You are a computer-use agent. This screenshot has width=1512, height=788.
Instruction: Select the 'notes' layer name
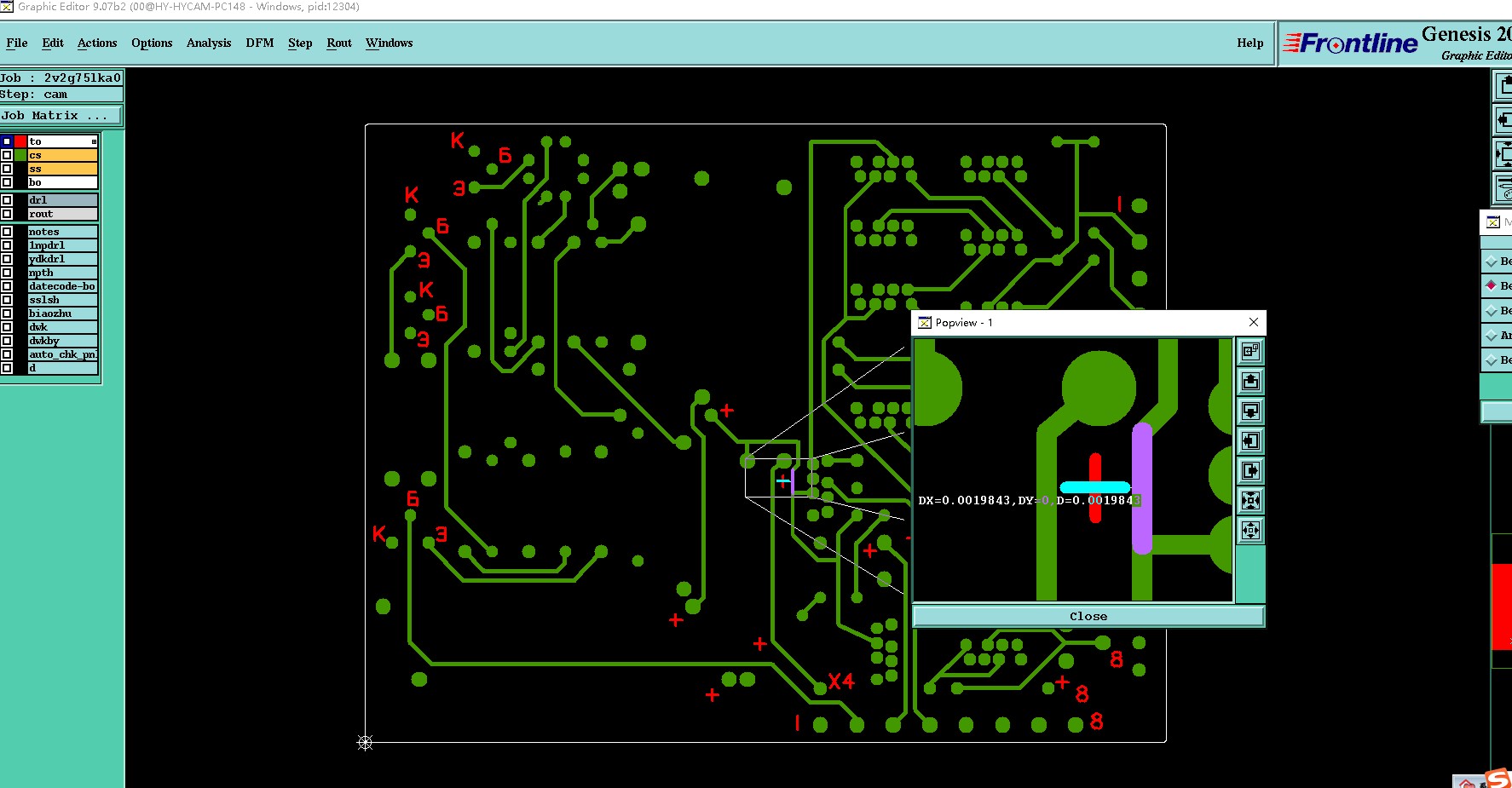coord(63,232)
